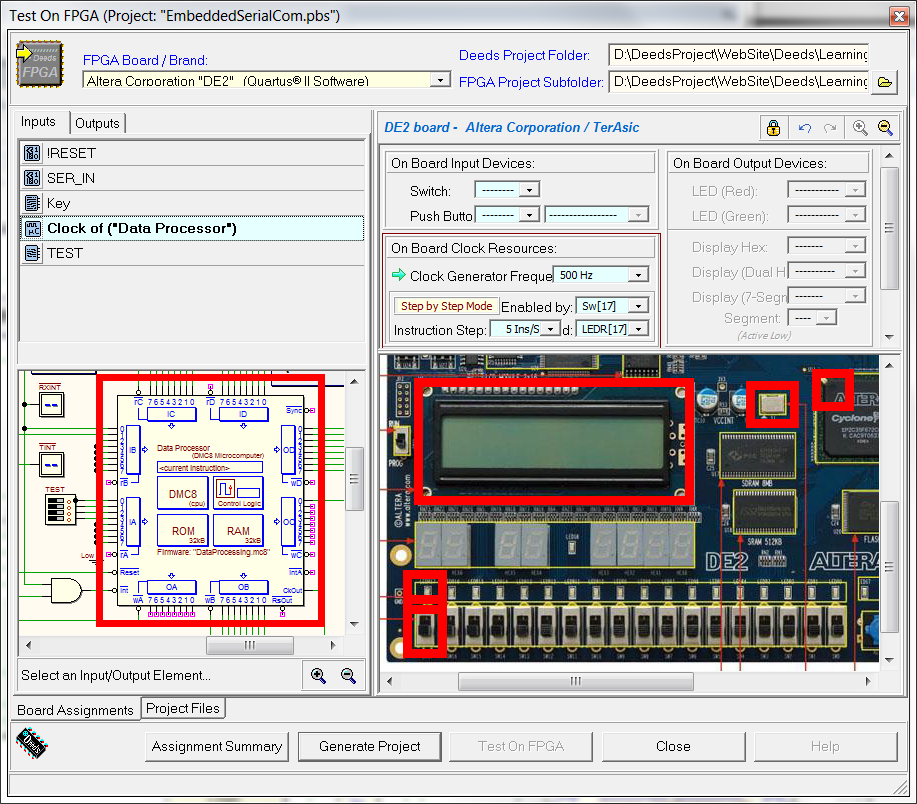Screen dimensions: 917x804
Task: Click the schematic preview horizontal scrollbar thumb
Action: 250,645
